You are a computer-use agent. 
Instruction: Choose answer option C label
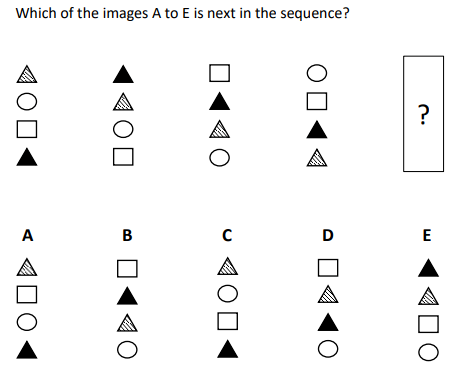(x=227, y=235)
